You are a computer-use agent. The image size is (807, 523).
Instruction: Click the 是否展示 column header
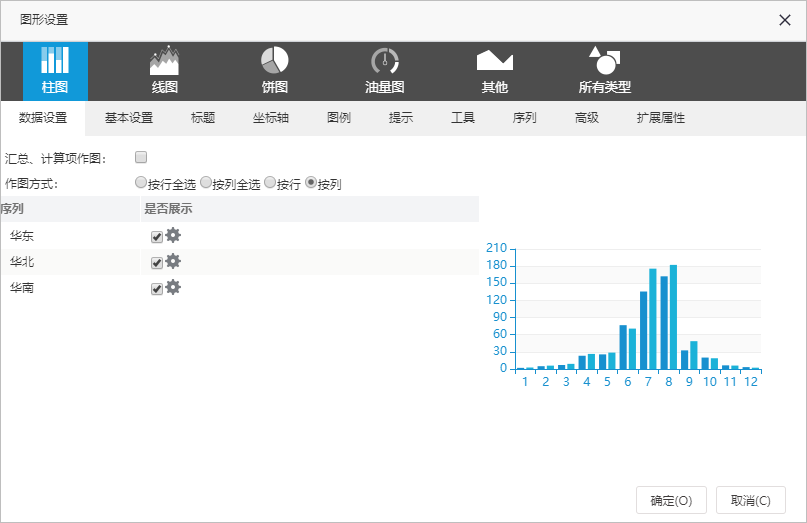(x=168, y=209)
